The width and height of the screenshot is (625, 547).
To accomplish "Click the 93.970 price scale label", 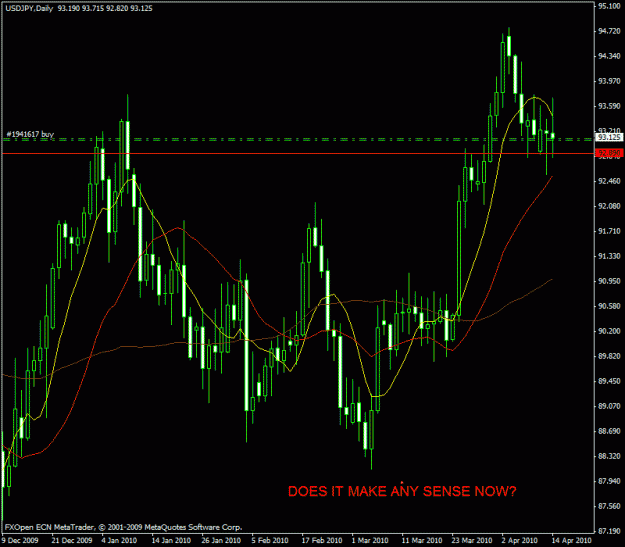I will coord(609,81).
